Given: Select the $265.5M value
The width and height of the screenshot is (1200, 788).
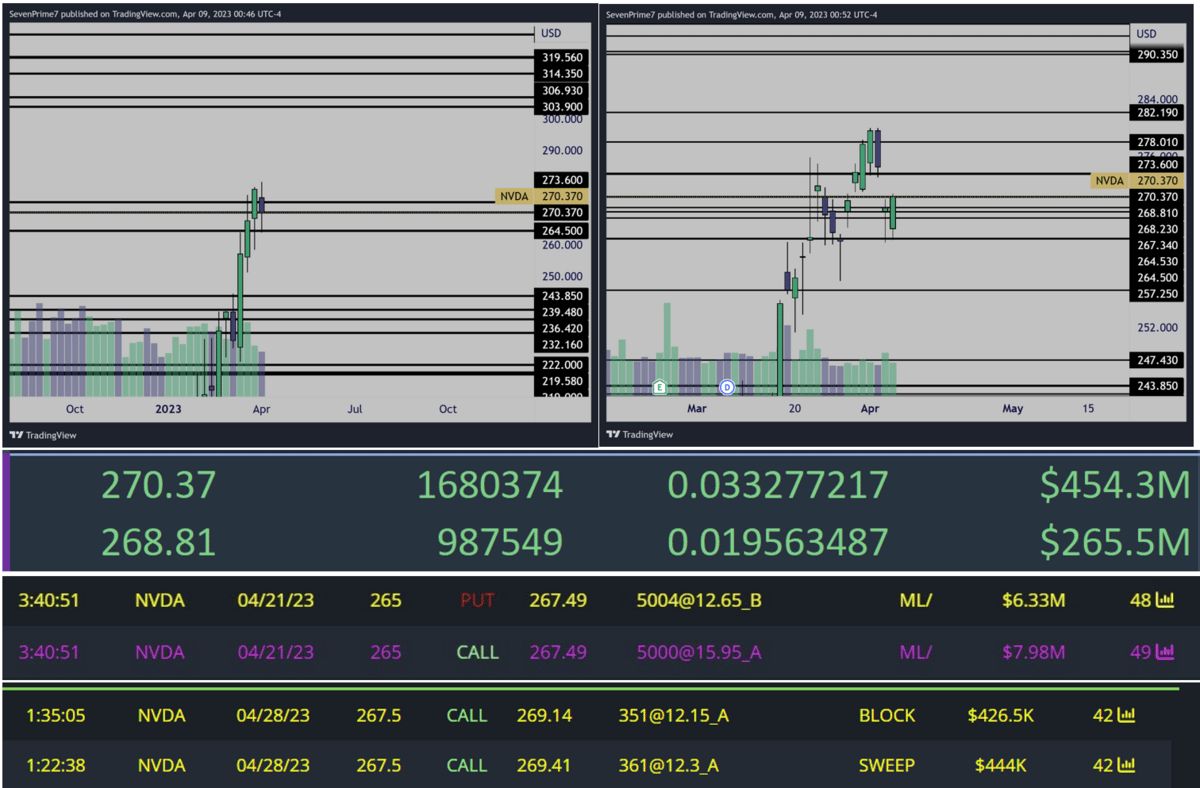Looking at the screenshot, I should click(x=1115, y=541).
